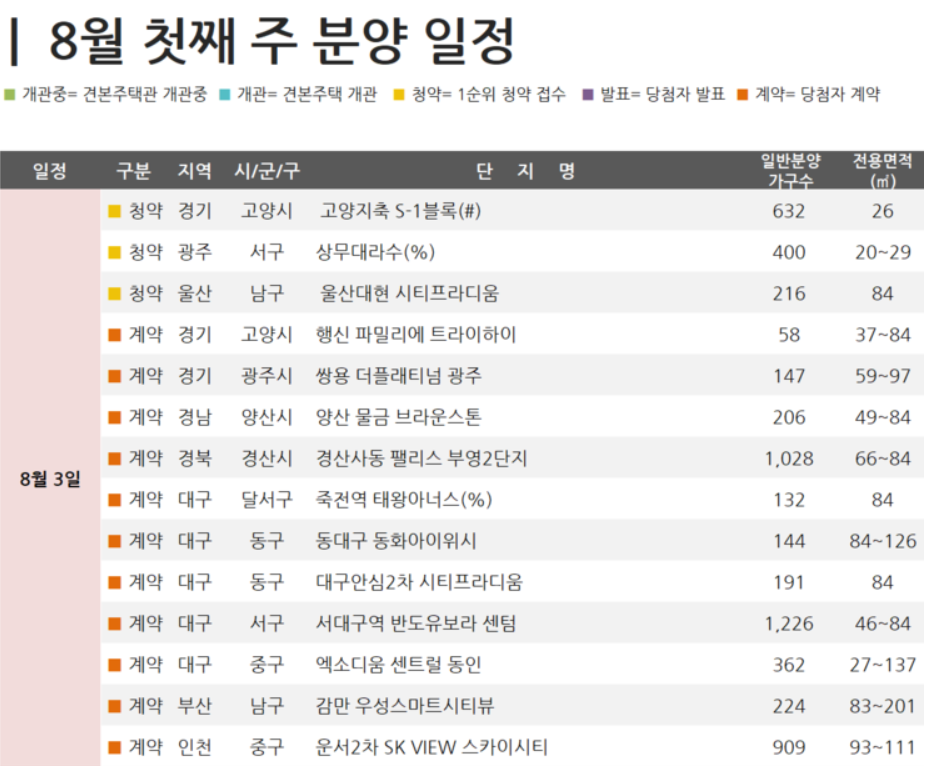Select '상무대라수(%)' complex name
Screen dimensions: 925x766
coord(375,252)
